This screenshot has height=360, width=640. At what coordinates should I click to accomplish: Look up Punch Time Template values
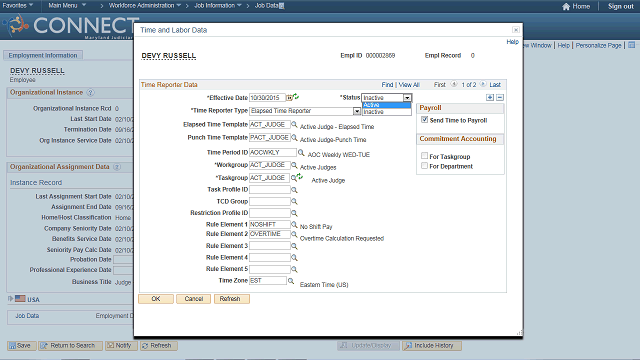[294, 138]
